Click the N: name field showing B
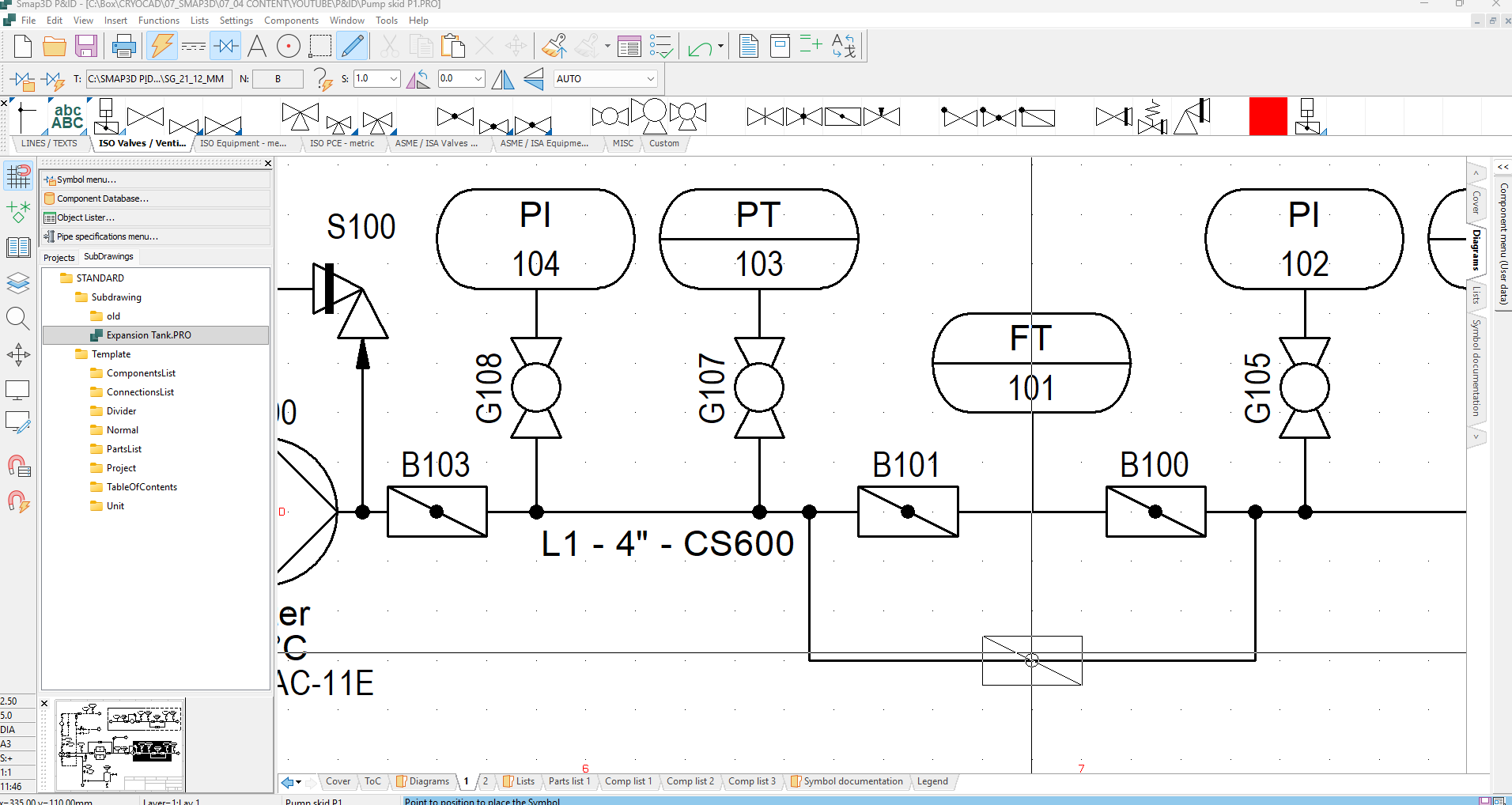The height and width of the screenshot is (805, 1512). (278, 78)
